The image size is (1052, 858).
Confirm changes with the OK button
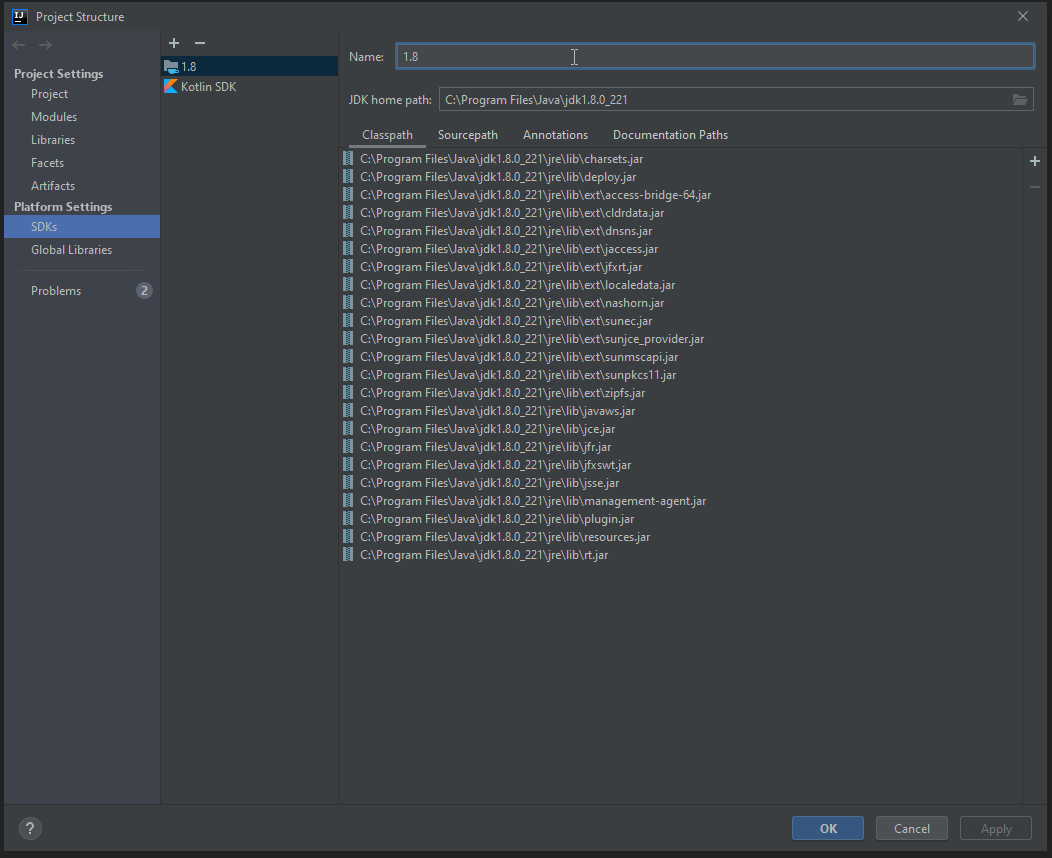[827, 828]
